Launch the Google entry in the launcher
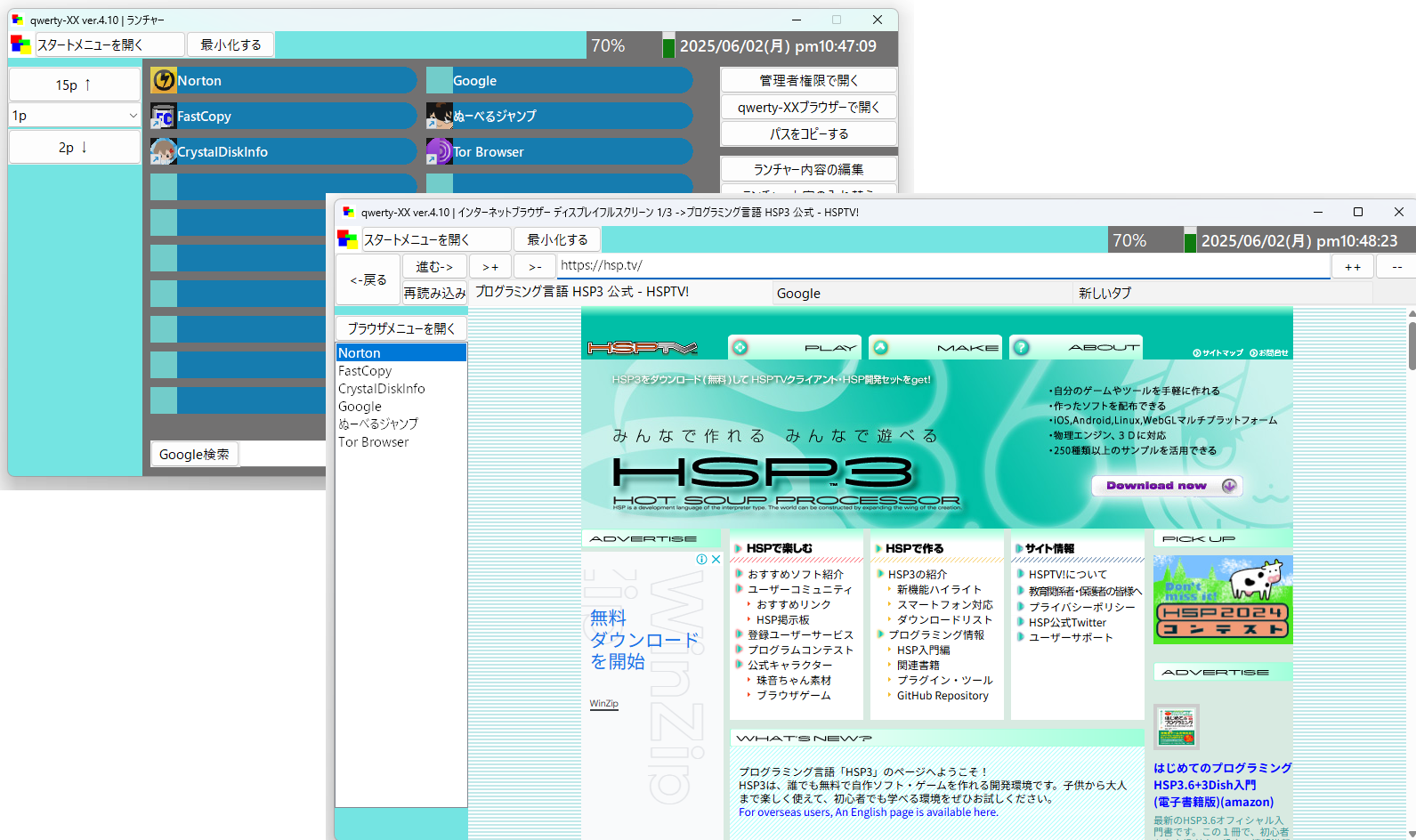The width and height of the screenshot is (1416, 840). (560, 80)
